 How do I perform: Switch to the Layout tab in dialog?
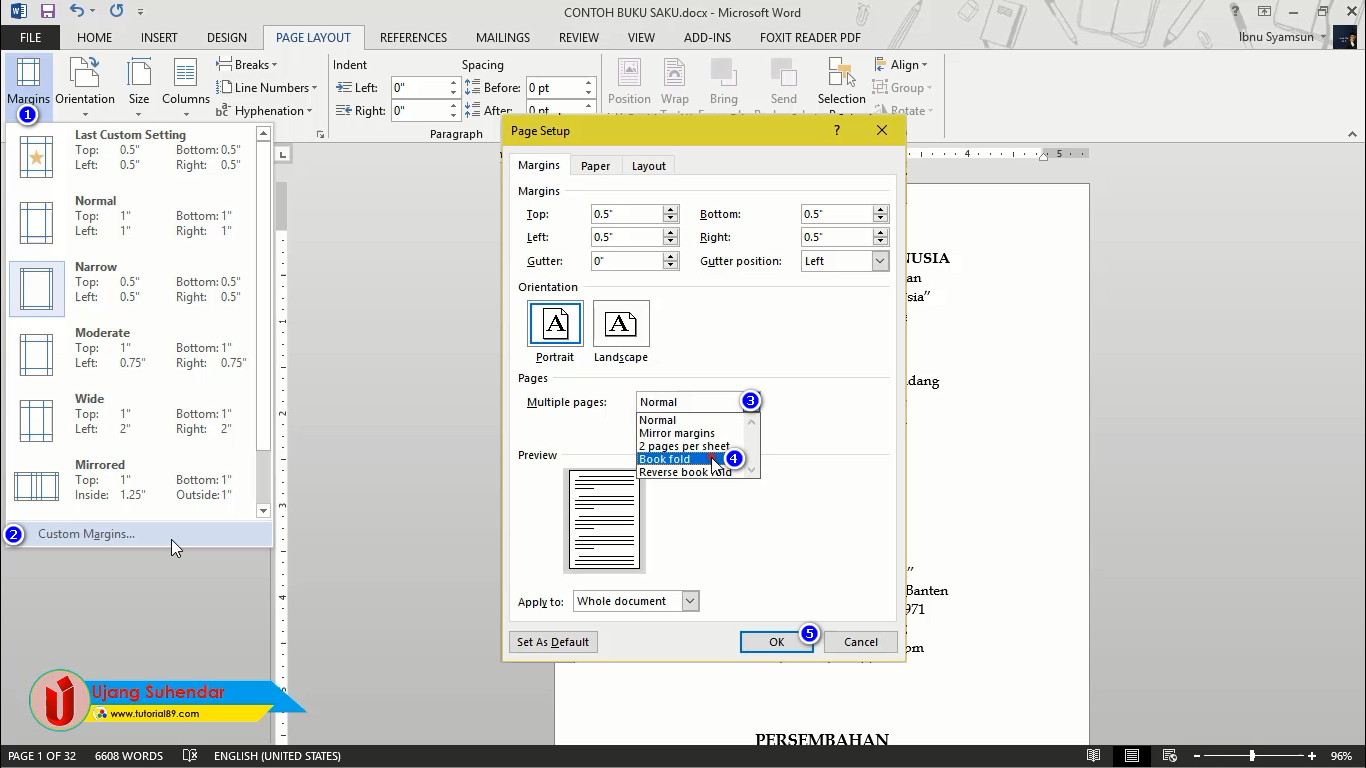tap(648, 166)
